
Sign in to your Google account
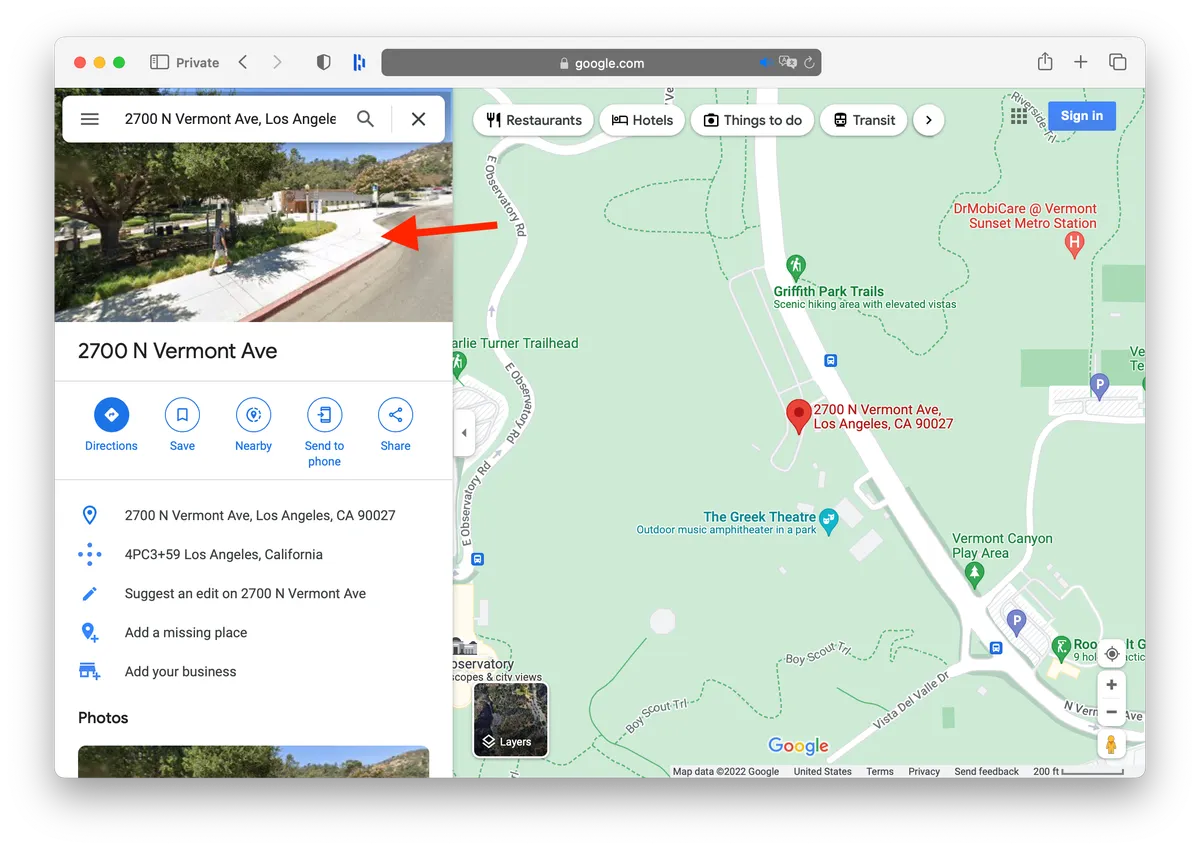tap(1081, 115)
